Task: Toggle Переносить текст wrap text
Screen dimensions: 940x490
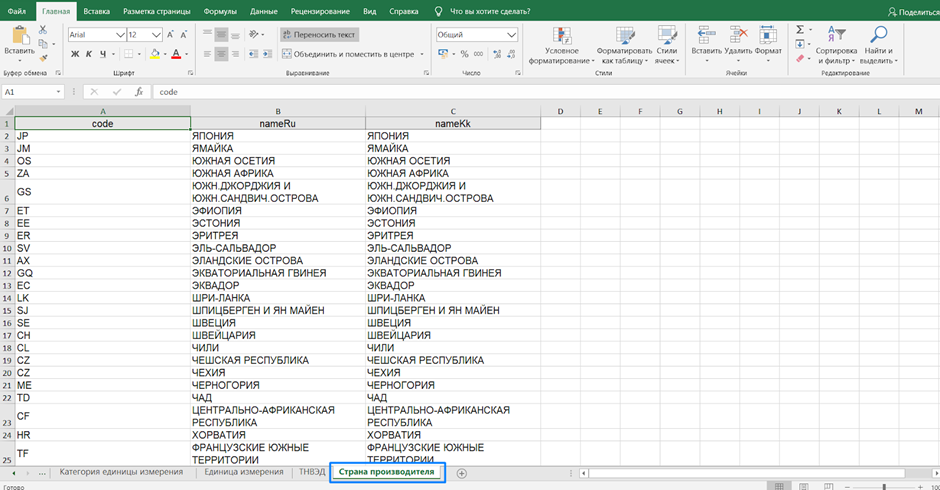Action: (x=319, y=35)
